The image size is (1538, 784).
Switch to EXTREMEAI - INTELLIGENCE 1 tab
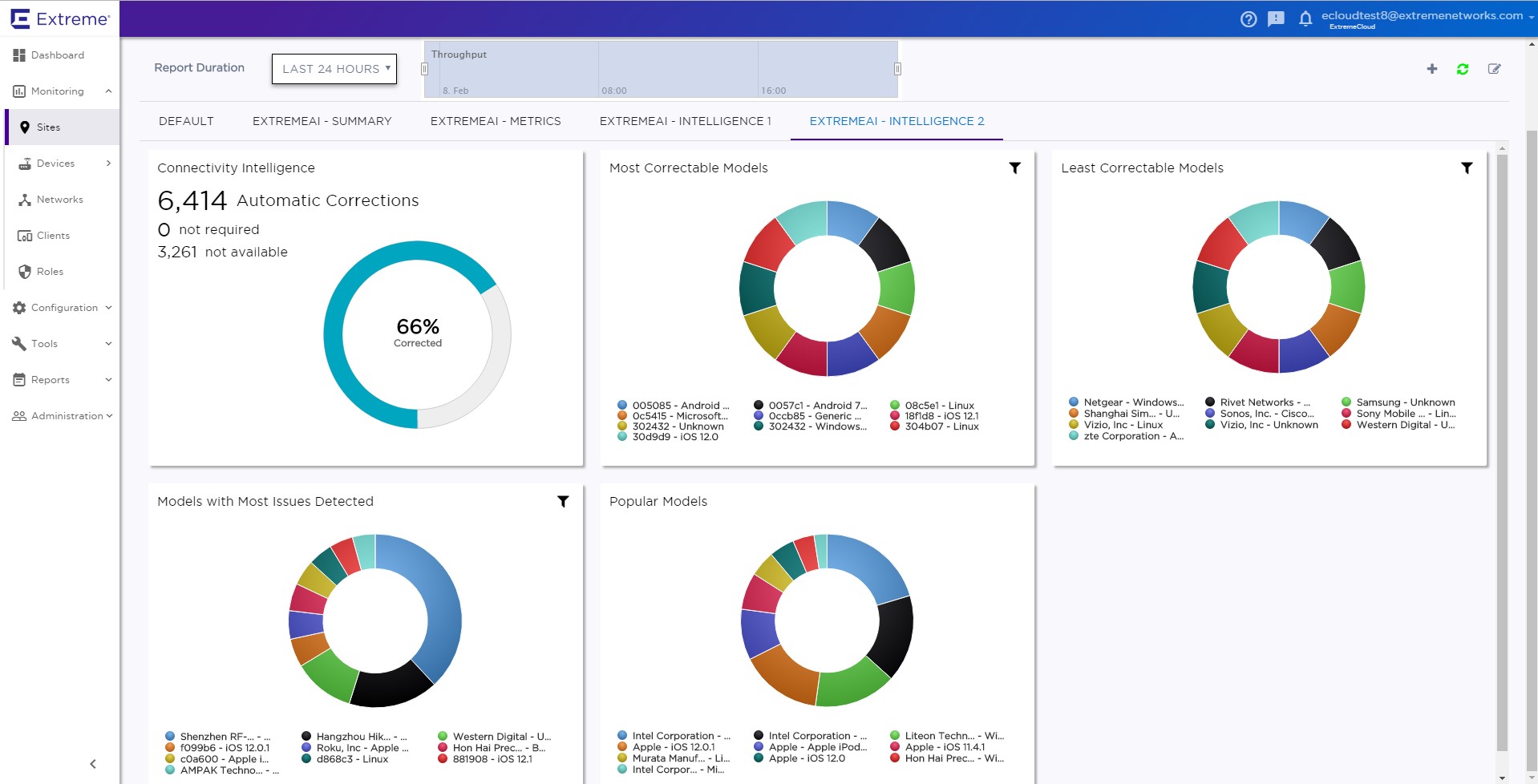686,121
